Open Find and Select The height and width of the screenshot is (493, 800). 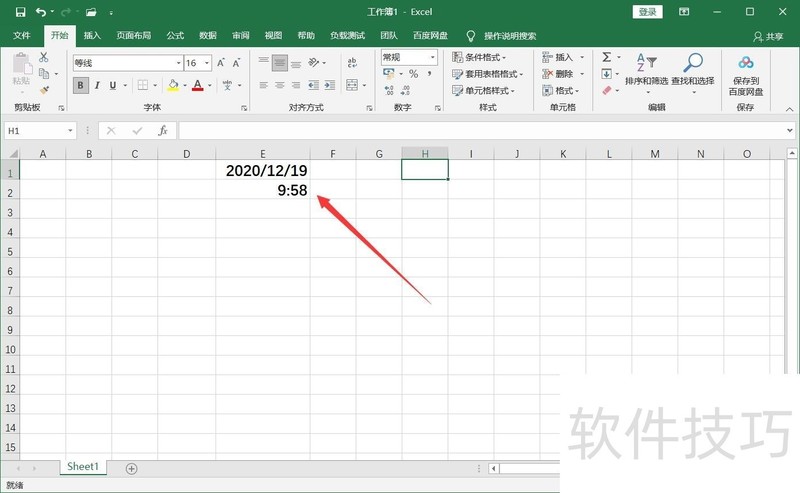tap(692, 73)
